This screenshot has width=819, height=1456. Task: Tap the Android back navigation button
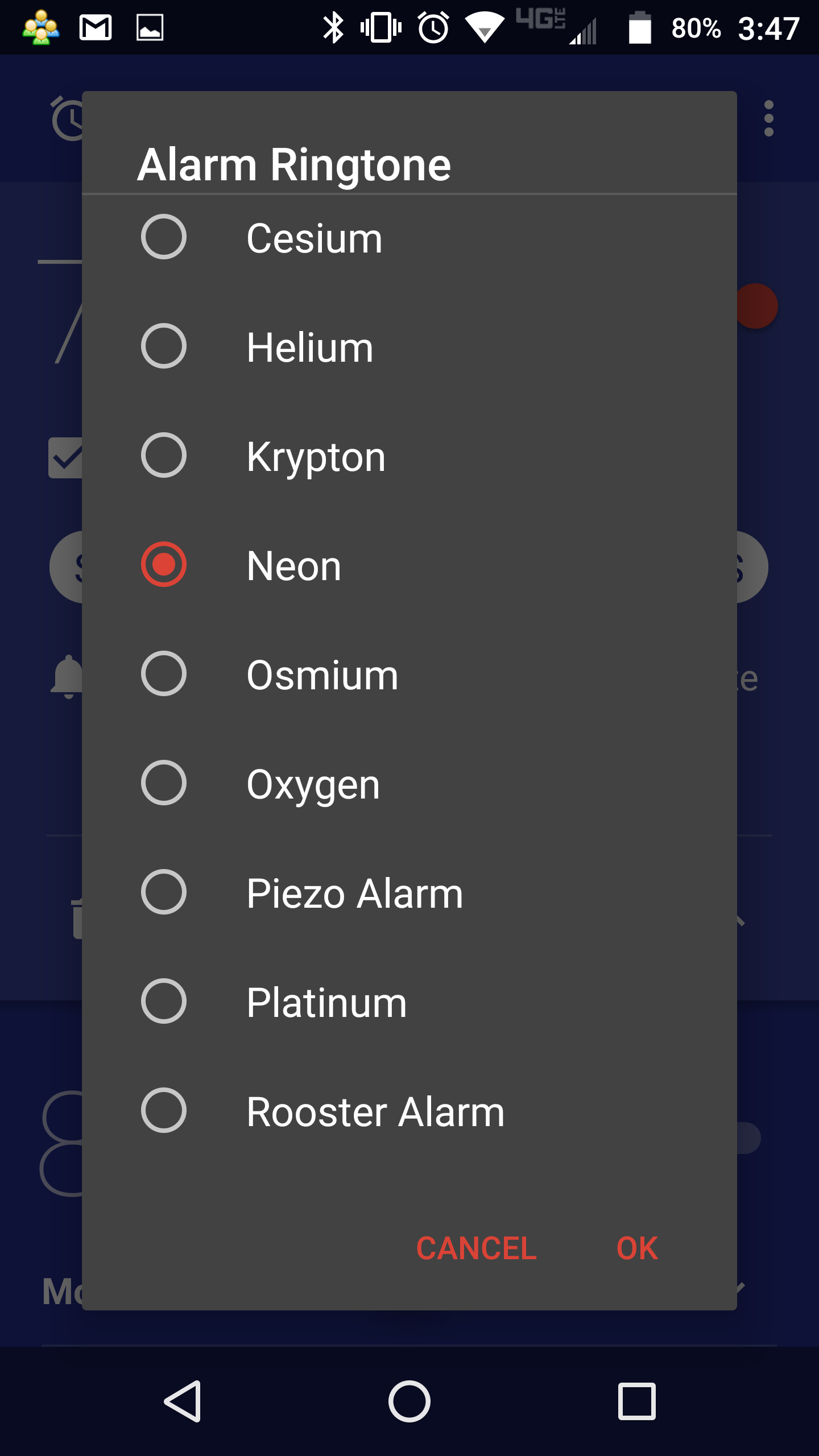tap(182, 1401)
